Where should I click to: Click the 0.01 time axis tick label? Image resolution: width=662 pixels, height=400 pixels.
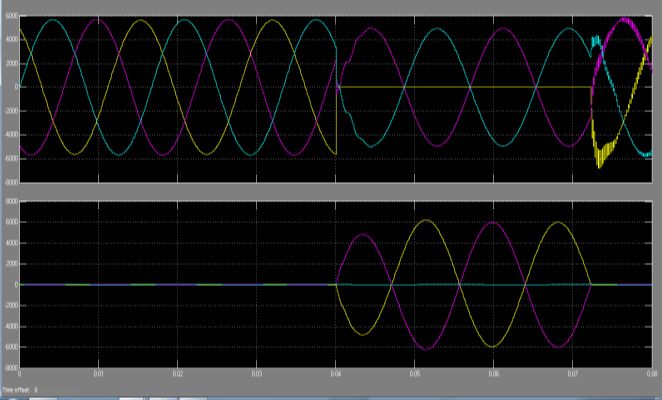pyautogui.click(x=98, y=374)
